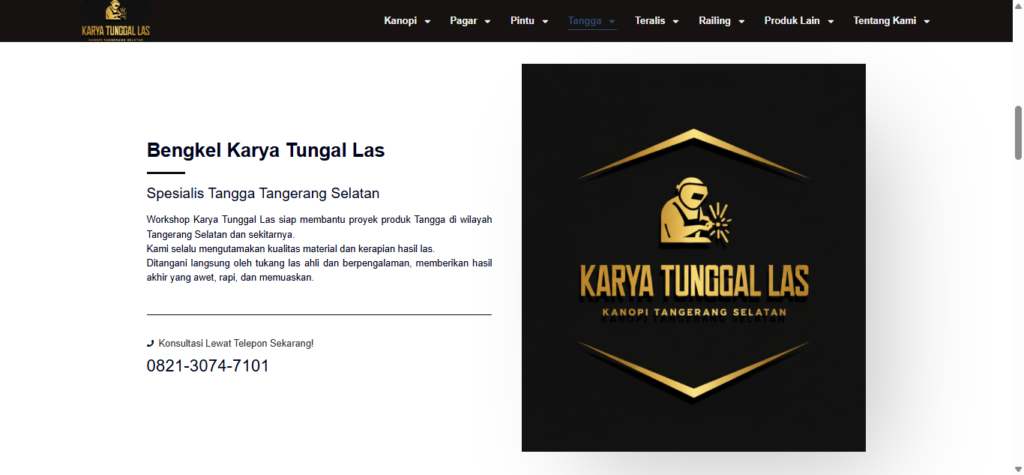Open the Produk Lain menu
The image size is (1024, 475).
click(792, 21)
